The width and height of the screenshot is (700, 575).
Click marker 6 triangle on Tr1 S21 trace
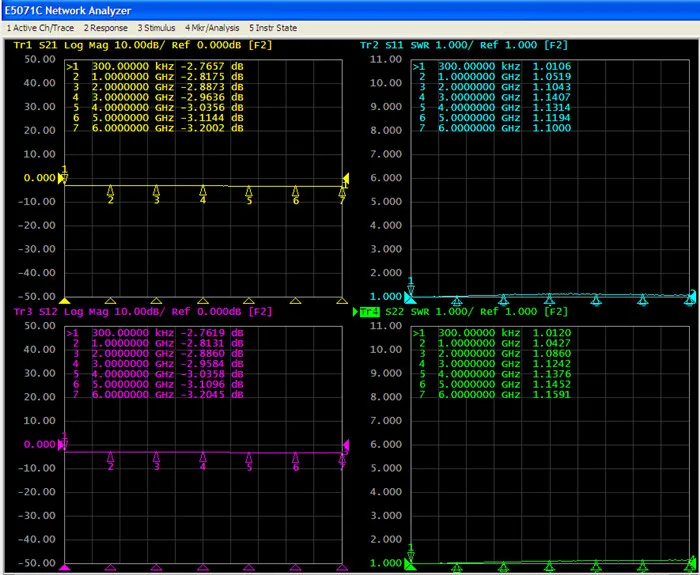[296, 191]
